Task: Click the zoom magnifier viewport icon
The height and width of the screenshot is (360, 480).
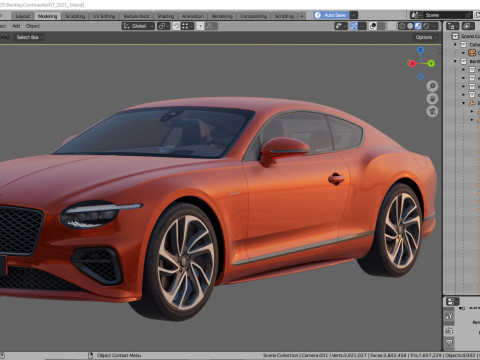Action: click(x=432, y=86)
